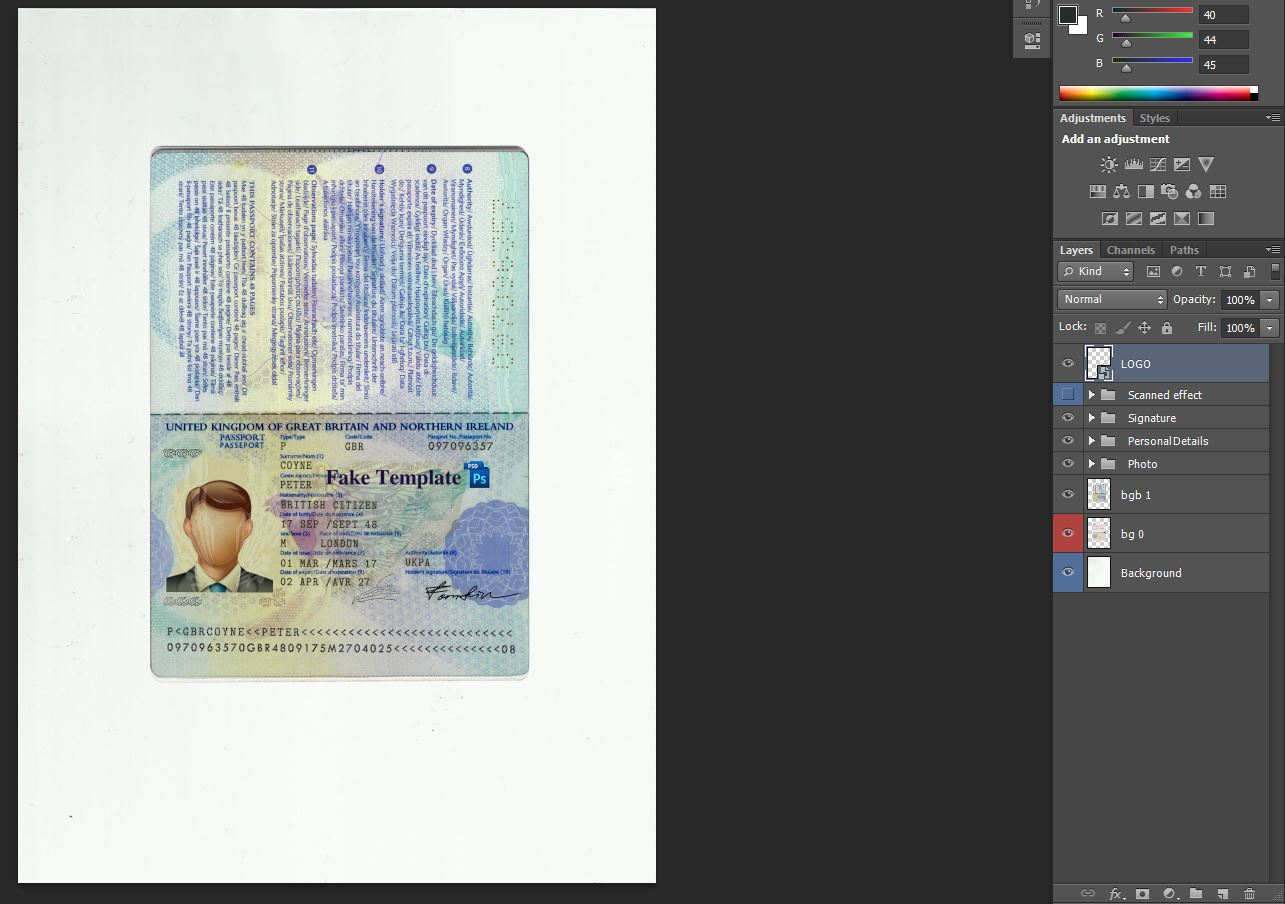Image resolution: width=1285 pixels, height=904 pixels.
Task: Add a Levels adjustment
Action: pos(1133,163)
